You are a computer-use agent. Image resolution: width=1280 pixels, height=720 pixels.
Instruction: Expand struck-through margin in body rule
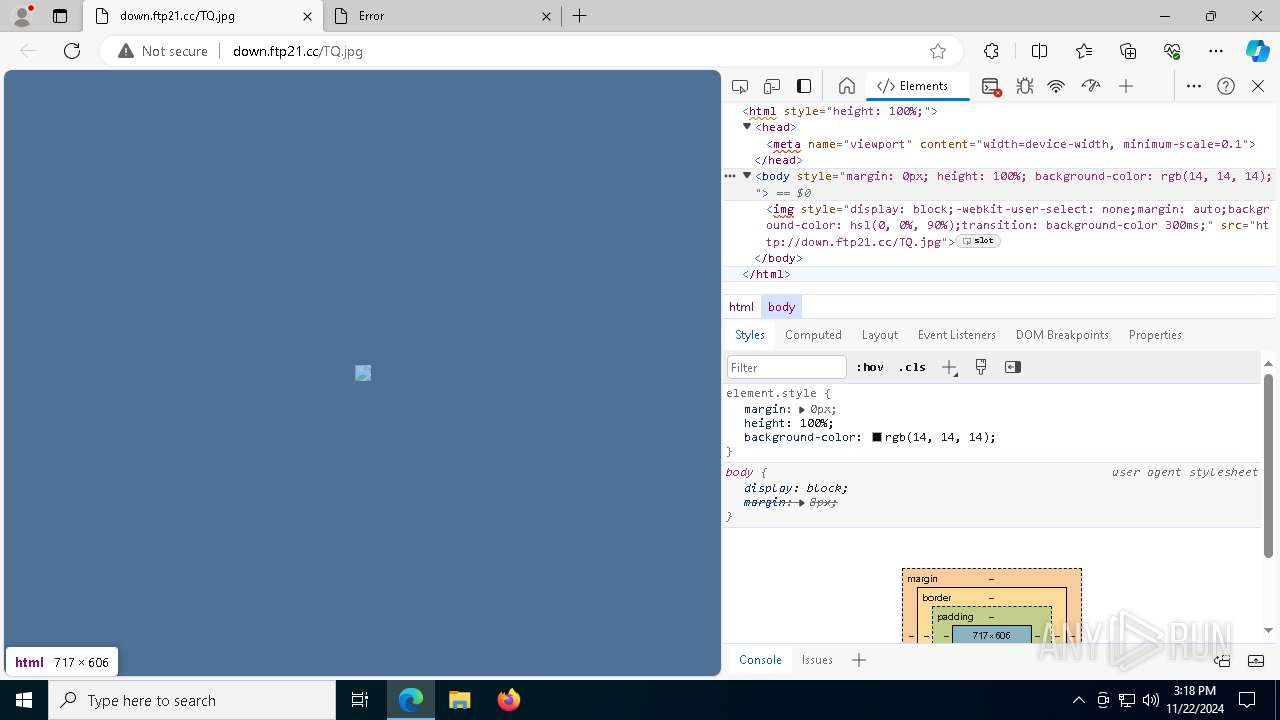click(x=802, y=502)
